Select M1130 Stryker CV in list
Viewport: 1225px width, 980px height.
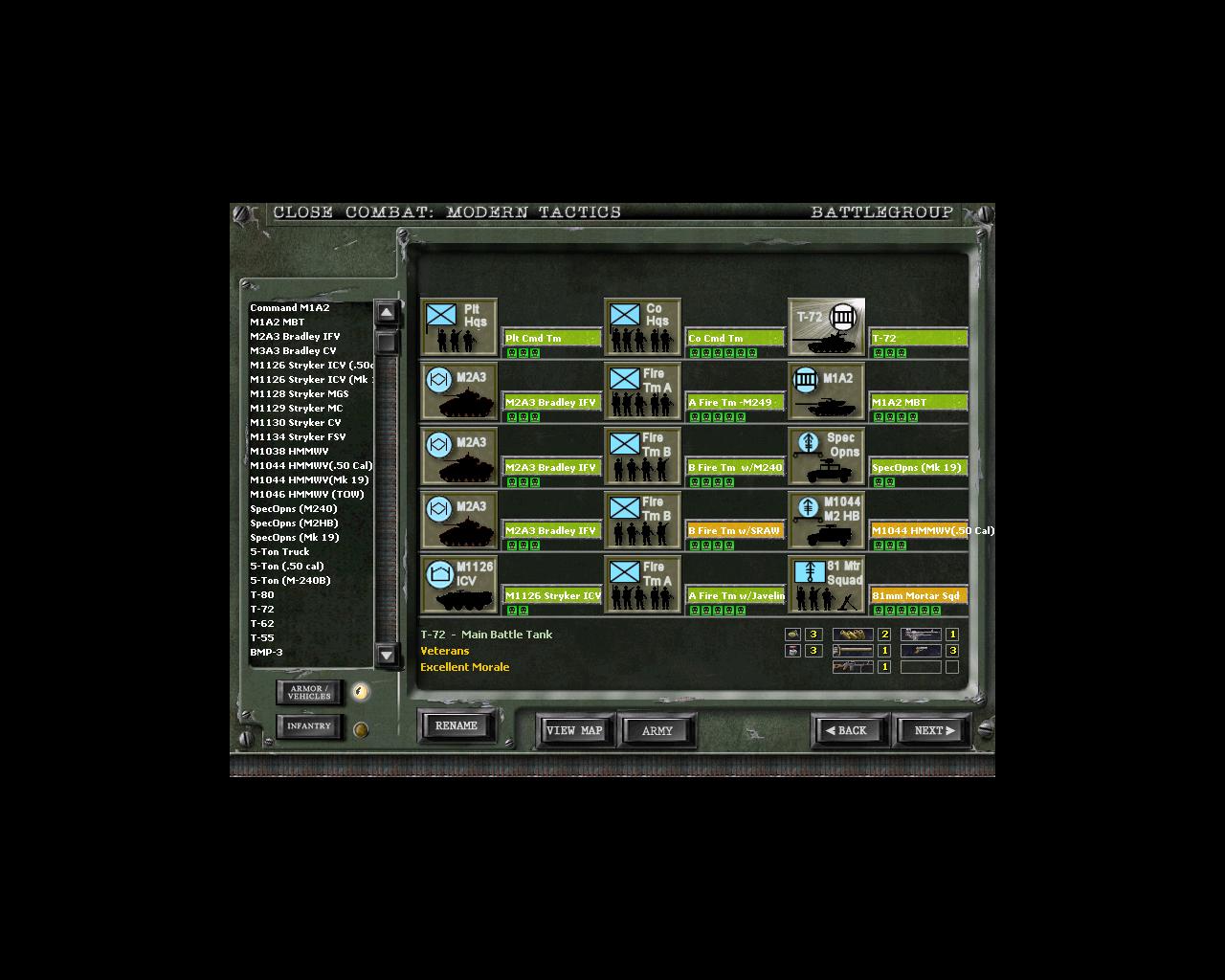pos(296,422)
